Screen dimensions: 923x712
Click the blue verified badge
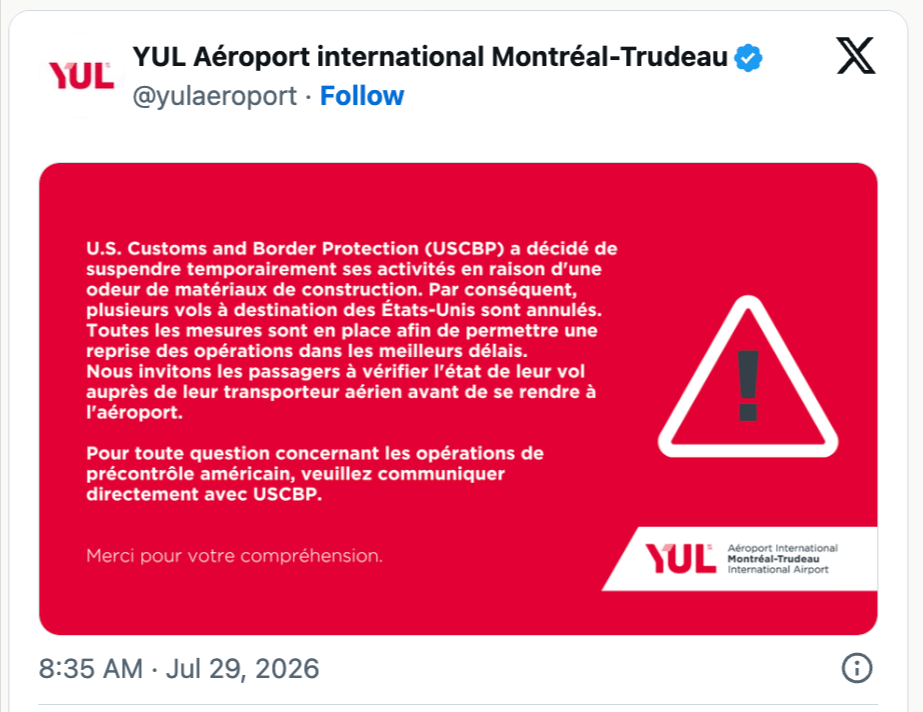pyautogui.click(x=748, y=58)
